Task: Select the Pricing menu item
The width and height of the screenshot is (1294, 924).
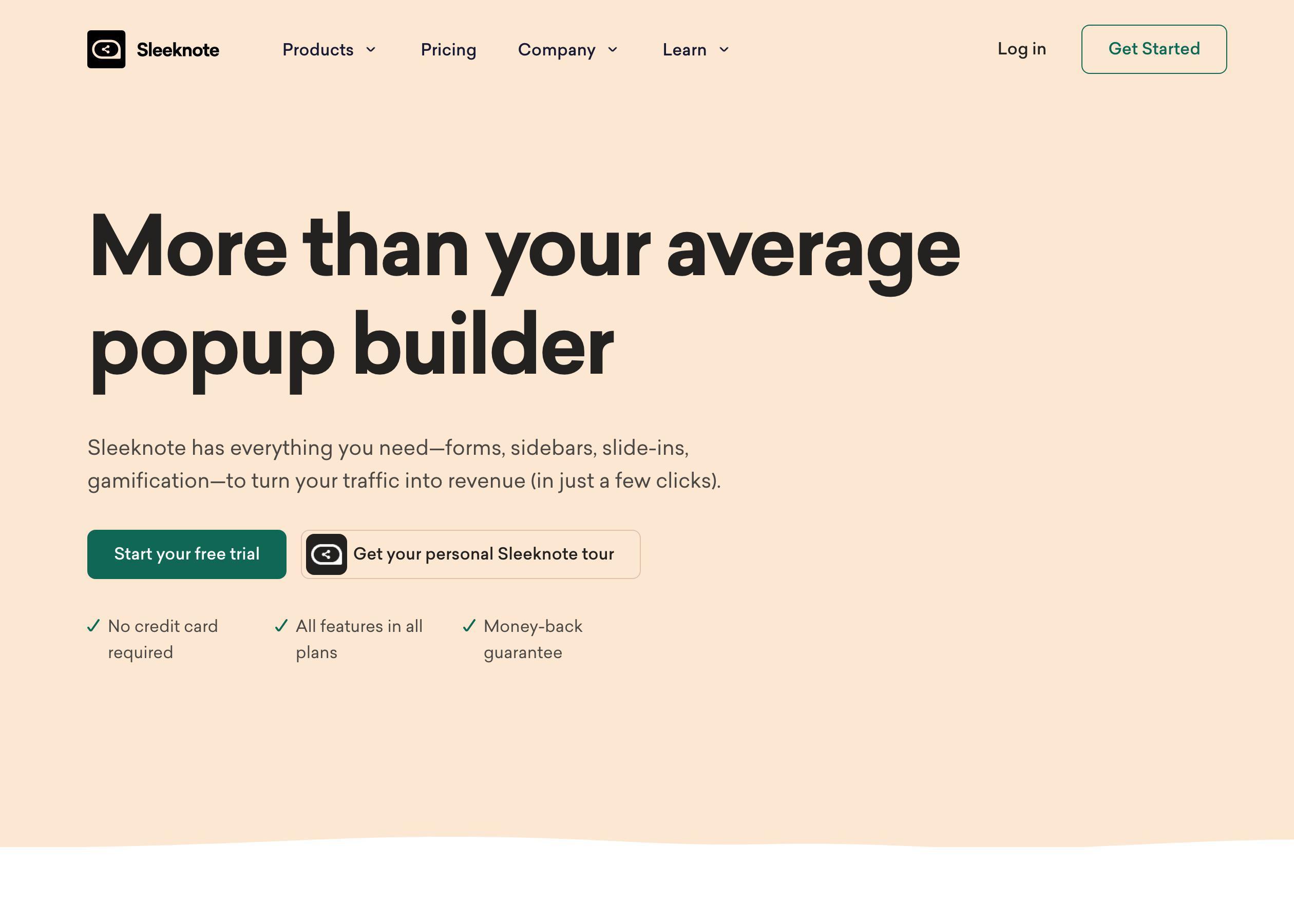Action: click(448, 49)
